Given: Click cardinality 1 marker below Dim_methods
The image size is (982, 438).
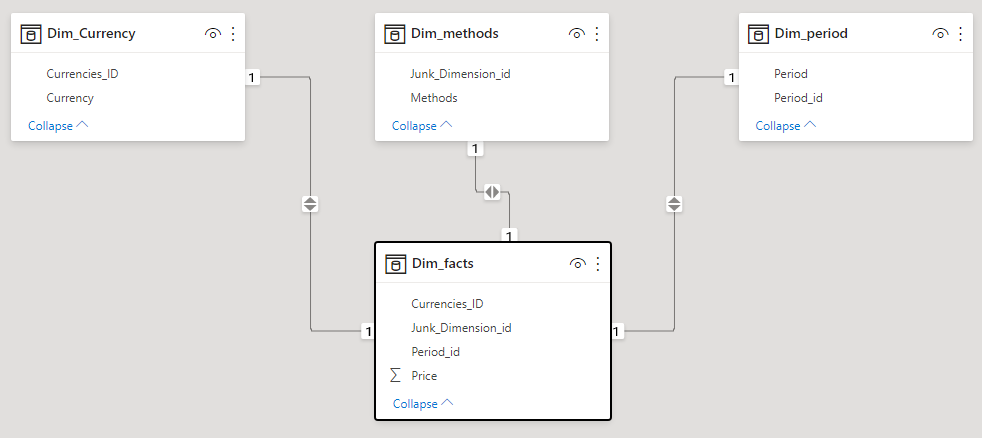Looking at the screenshot, I should coord(475,149).
